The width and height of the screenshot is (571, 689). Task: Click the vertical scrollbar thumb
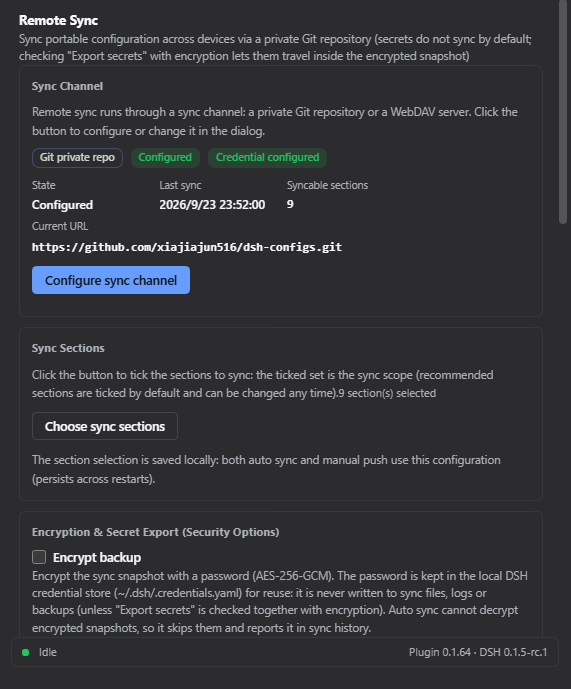click(563, 112)
